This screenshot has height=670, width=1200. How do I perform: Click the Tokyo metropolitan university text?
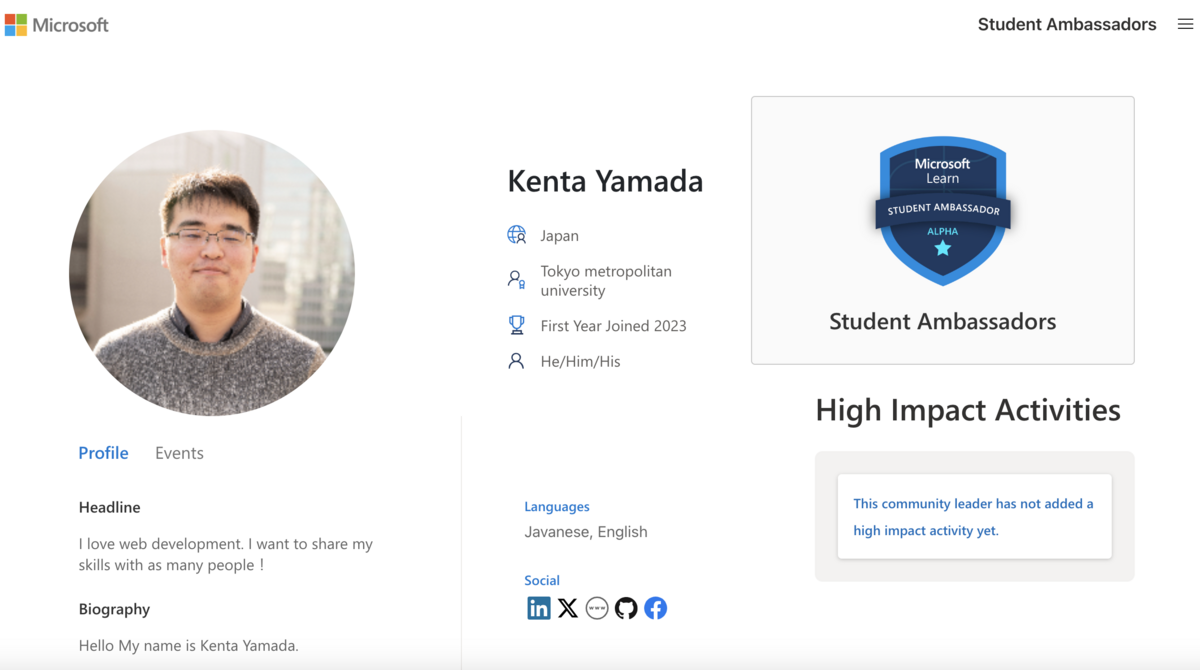pyautogui.click(x=606, y=281)
